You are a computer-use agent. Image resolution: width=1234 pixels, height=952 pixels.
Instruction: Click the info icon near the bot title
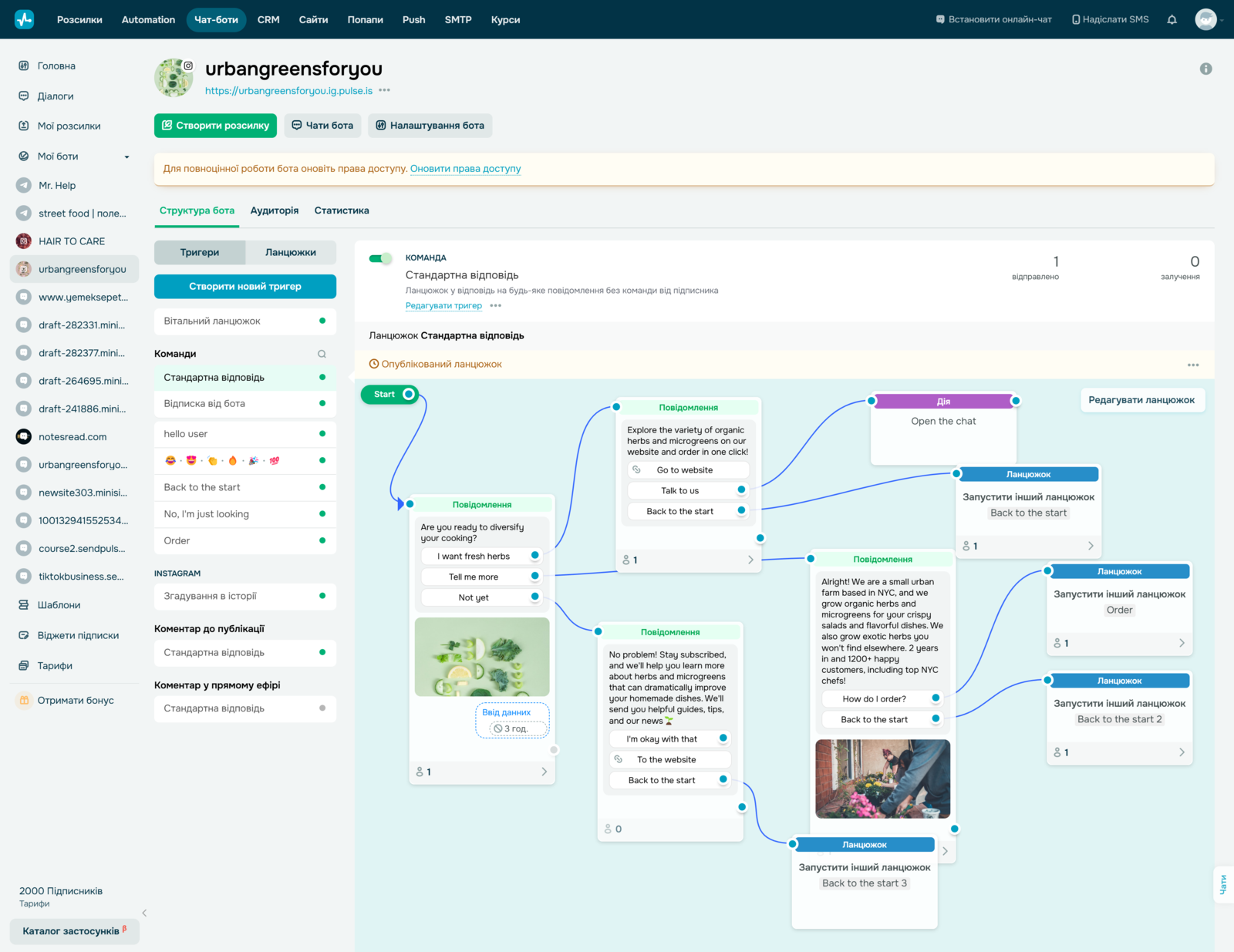1206,69
